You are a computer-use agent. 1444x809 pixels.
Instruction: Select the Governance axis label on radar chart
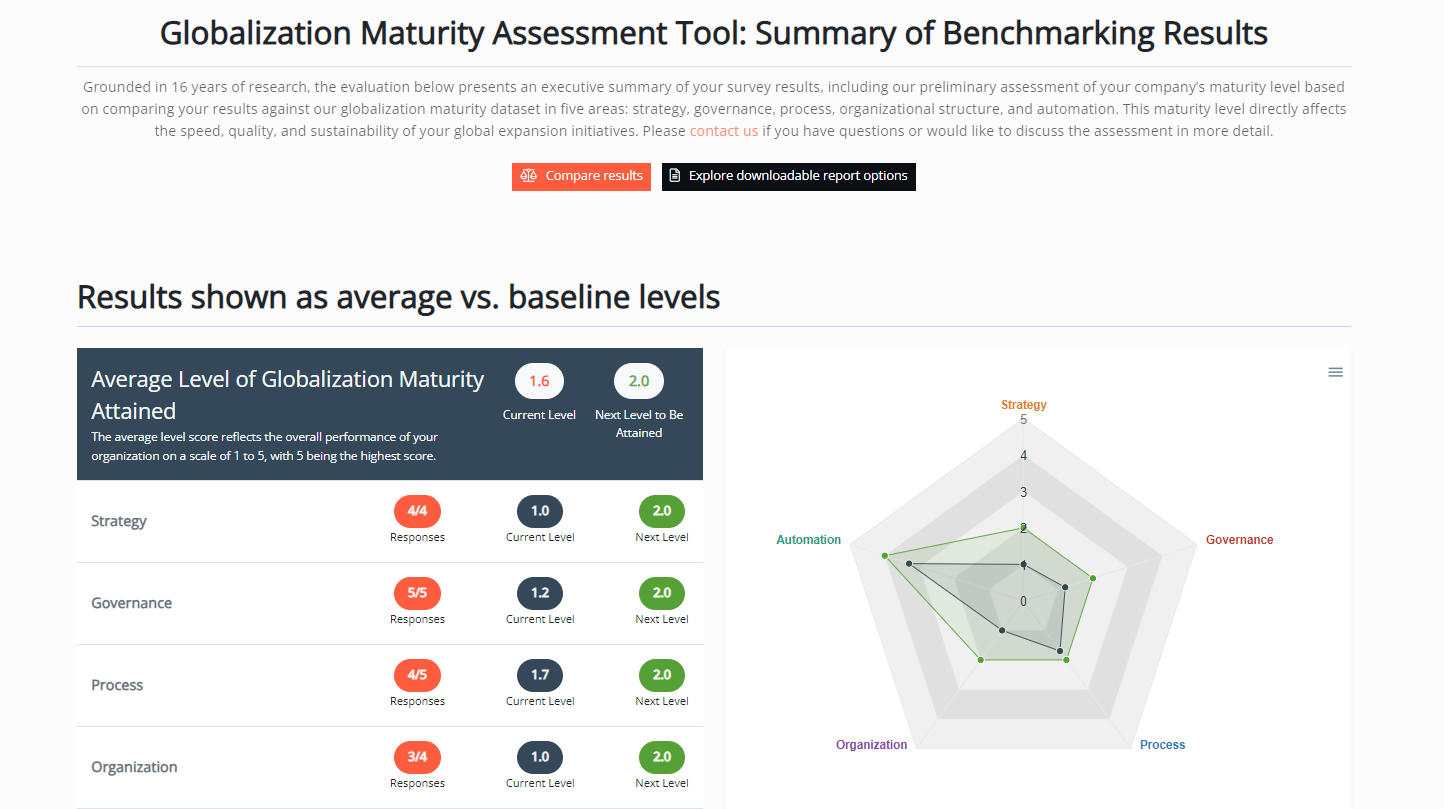[x=1239, y=540]
